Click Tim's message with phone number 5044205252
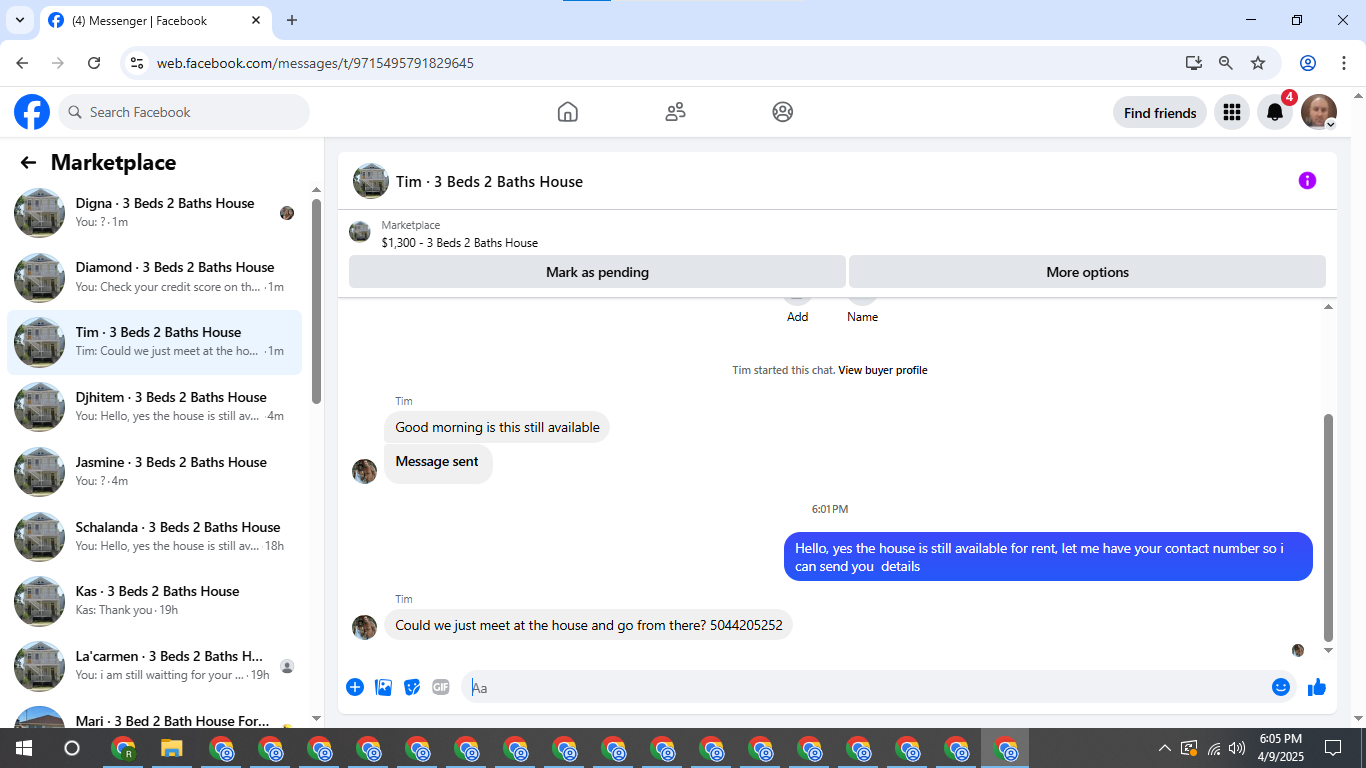The width and height of the screenshot is (1366, 768). click(x=588, y=625)
